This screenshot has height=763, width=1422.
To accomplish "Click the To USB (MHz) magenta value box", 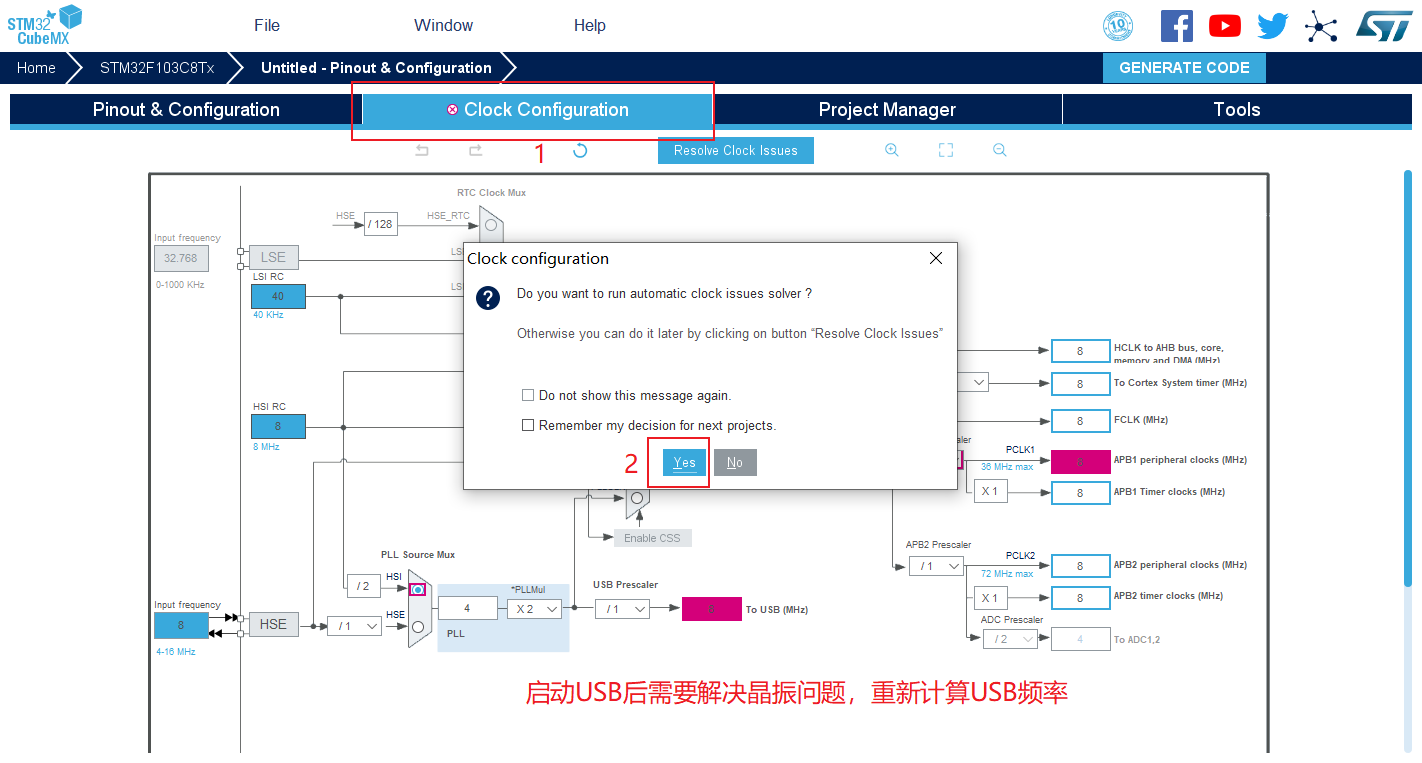I will click(x=712, y=609).
